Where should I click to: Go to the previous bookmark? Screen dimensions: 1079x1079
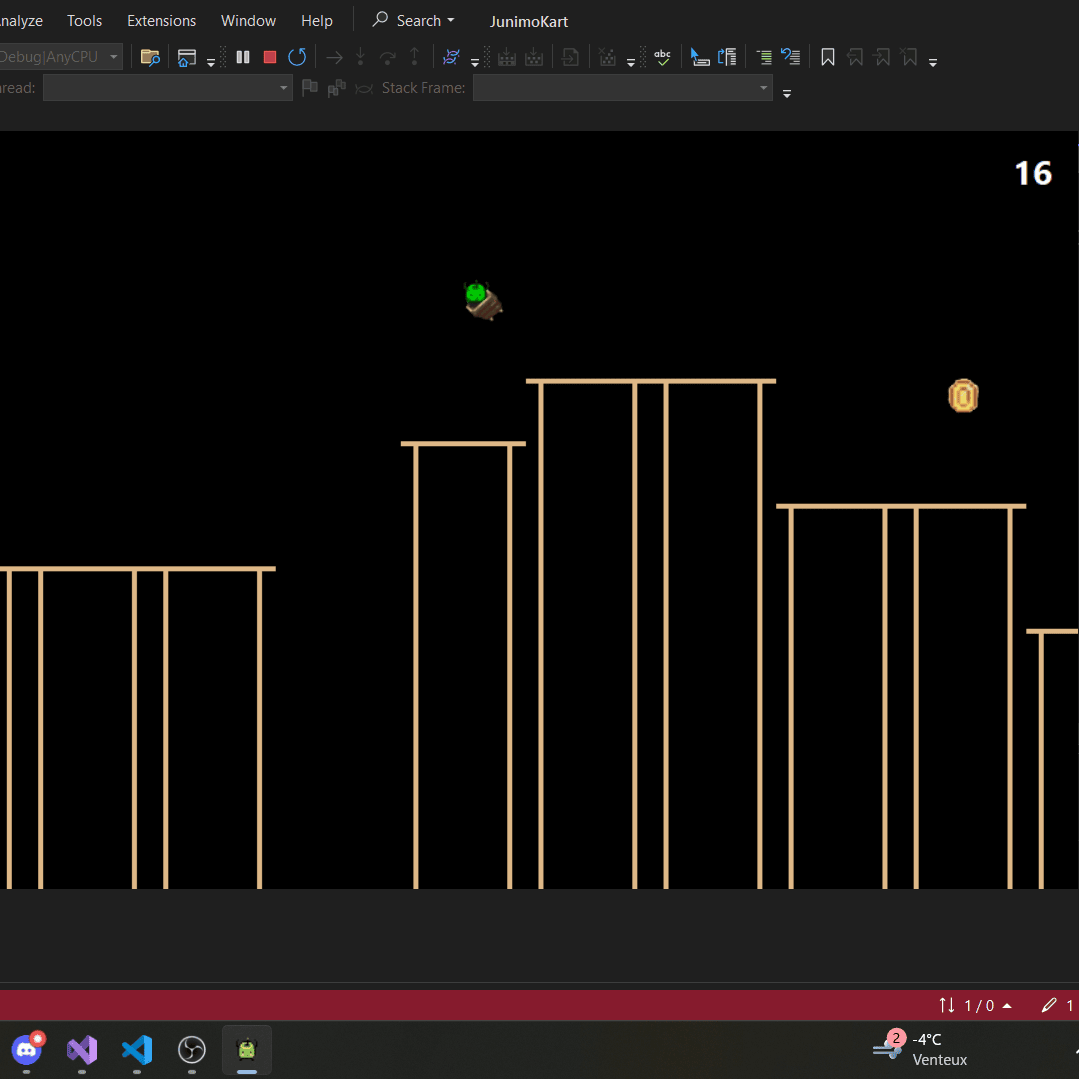[855, 57]
